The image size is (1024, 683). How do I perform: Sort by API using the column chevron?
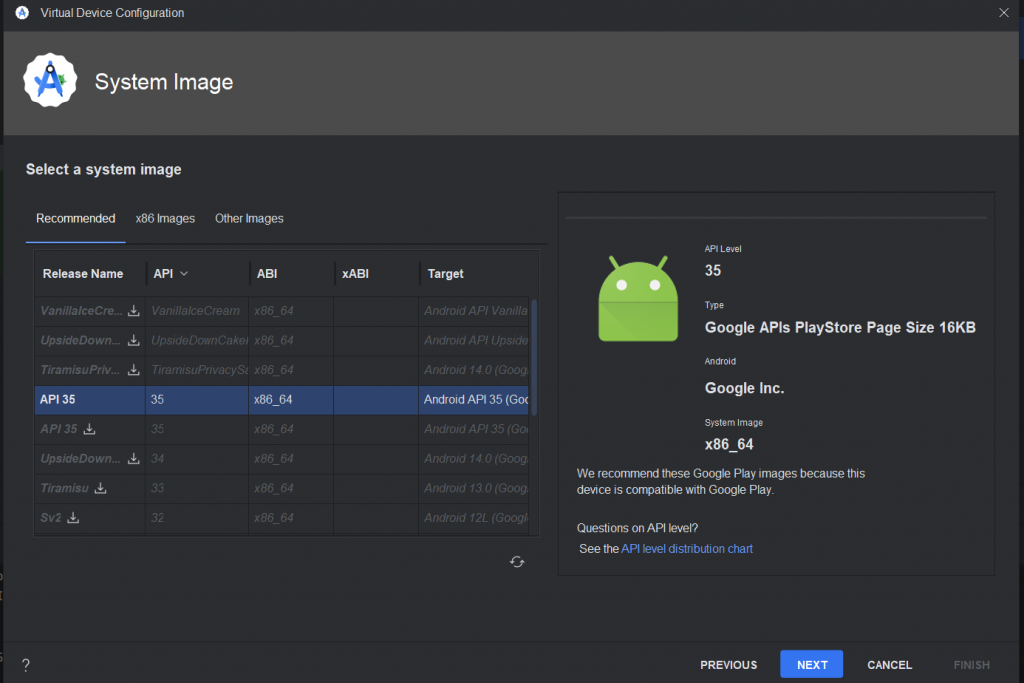(184, 273)
